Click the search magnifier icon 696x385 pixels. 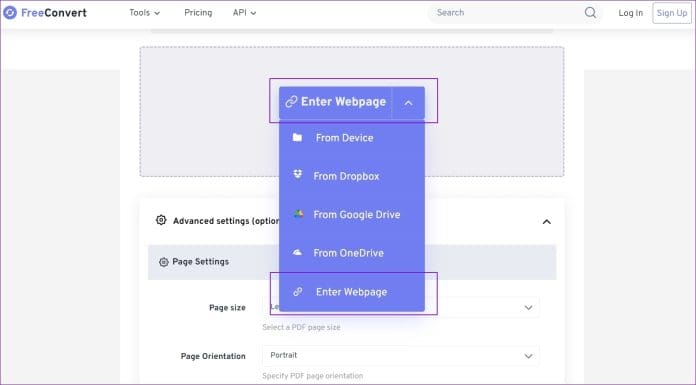[x=590, y=13]
